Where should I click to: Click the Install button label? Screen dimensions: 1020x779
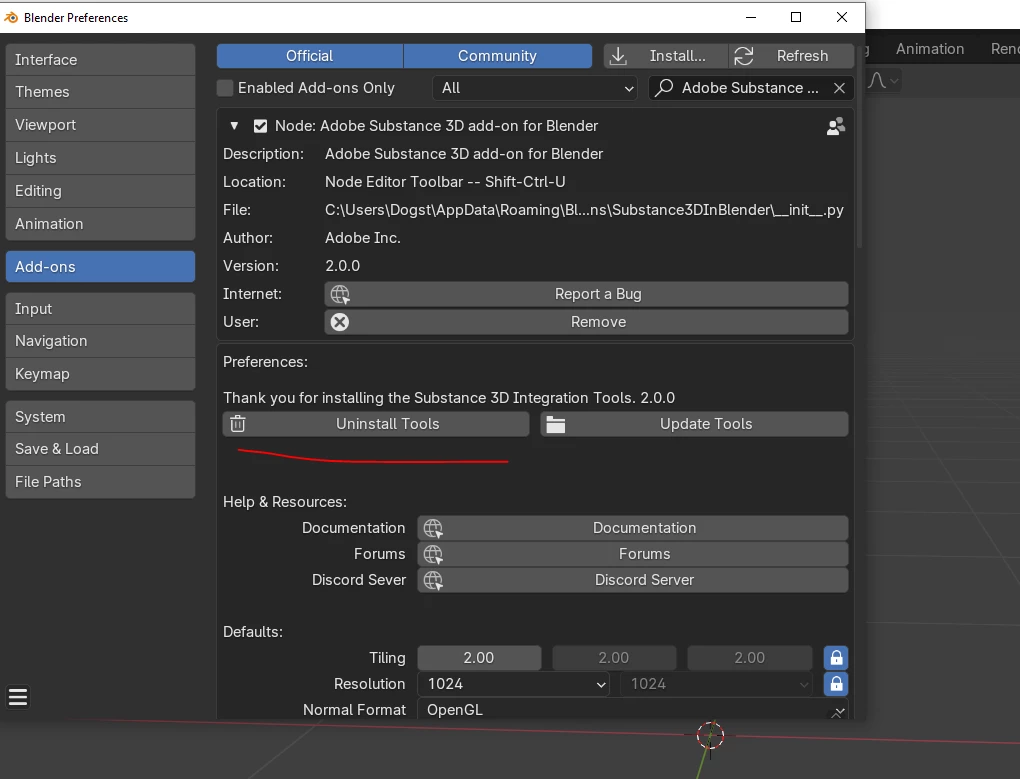click(677, 56)
